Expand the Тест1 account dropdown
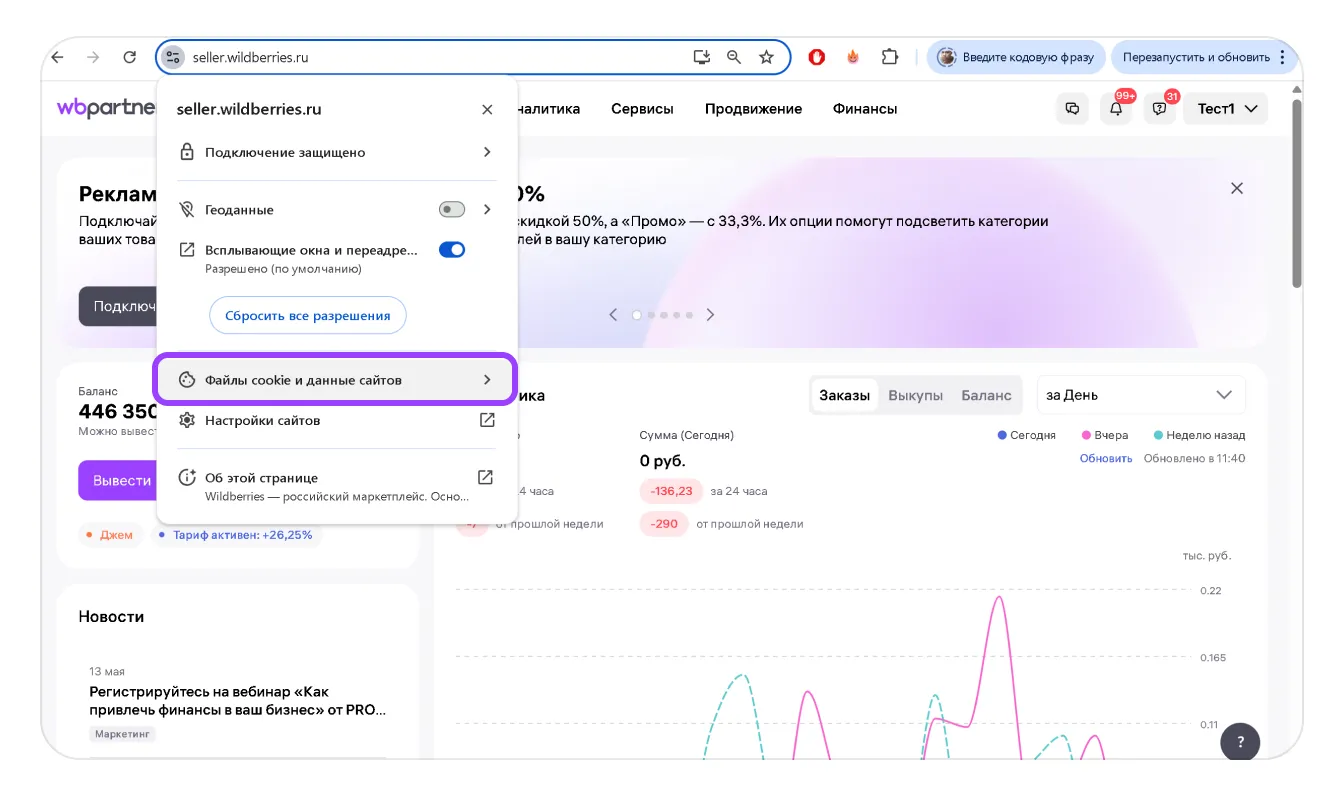The width and height of the screenshot is (1344, 796). [1225, 109]
